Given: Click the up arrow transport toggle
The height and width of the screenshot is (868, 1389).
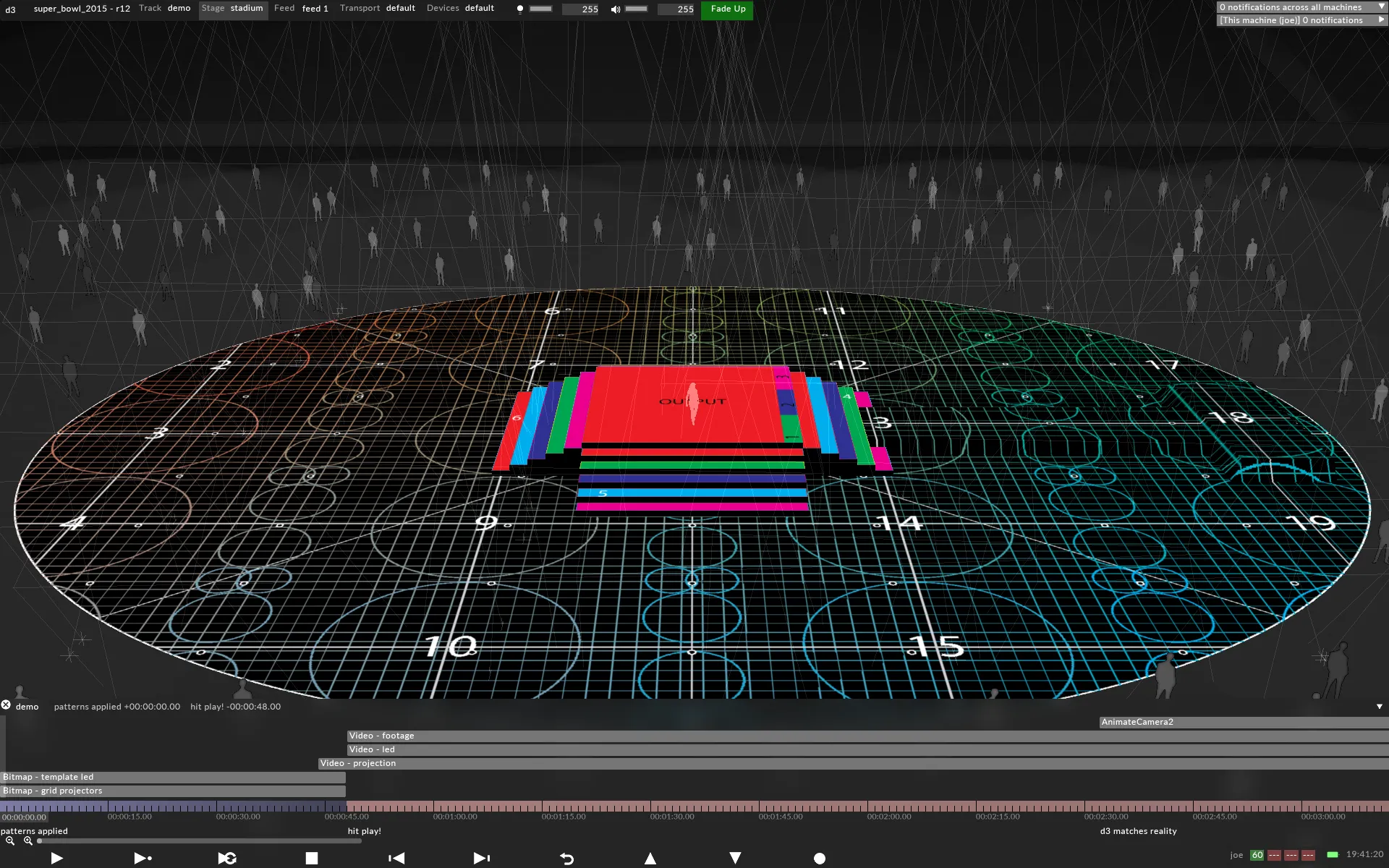Looking at the screenshot, I should [650, 858].
